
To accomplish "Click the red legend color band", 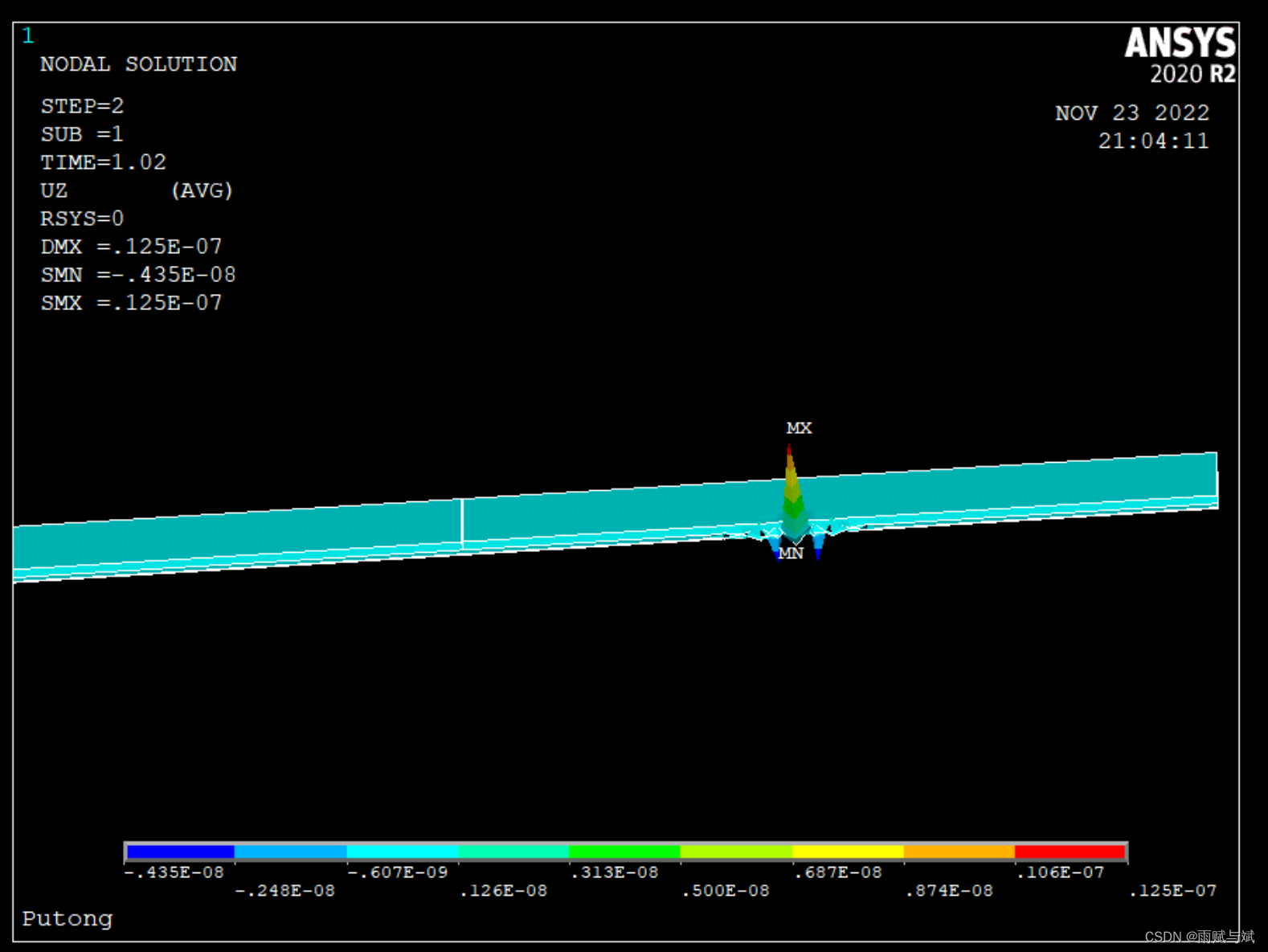I will (x=1070, y=852).
